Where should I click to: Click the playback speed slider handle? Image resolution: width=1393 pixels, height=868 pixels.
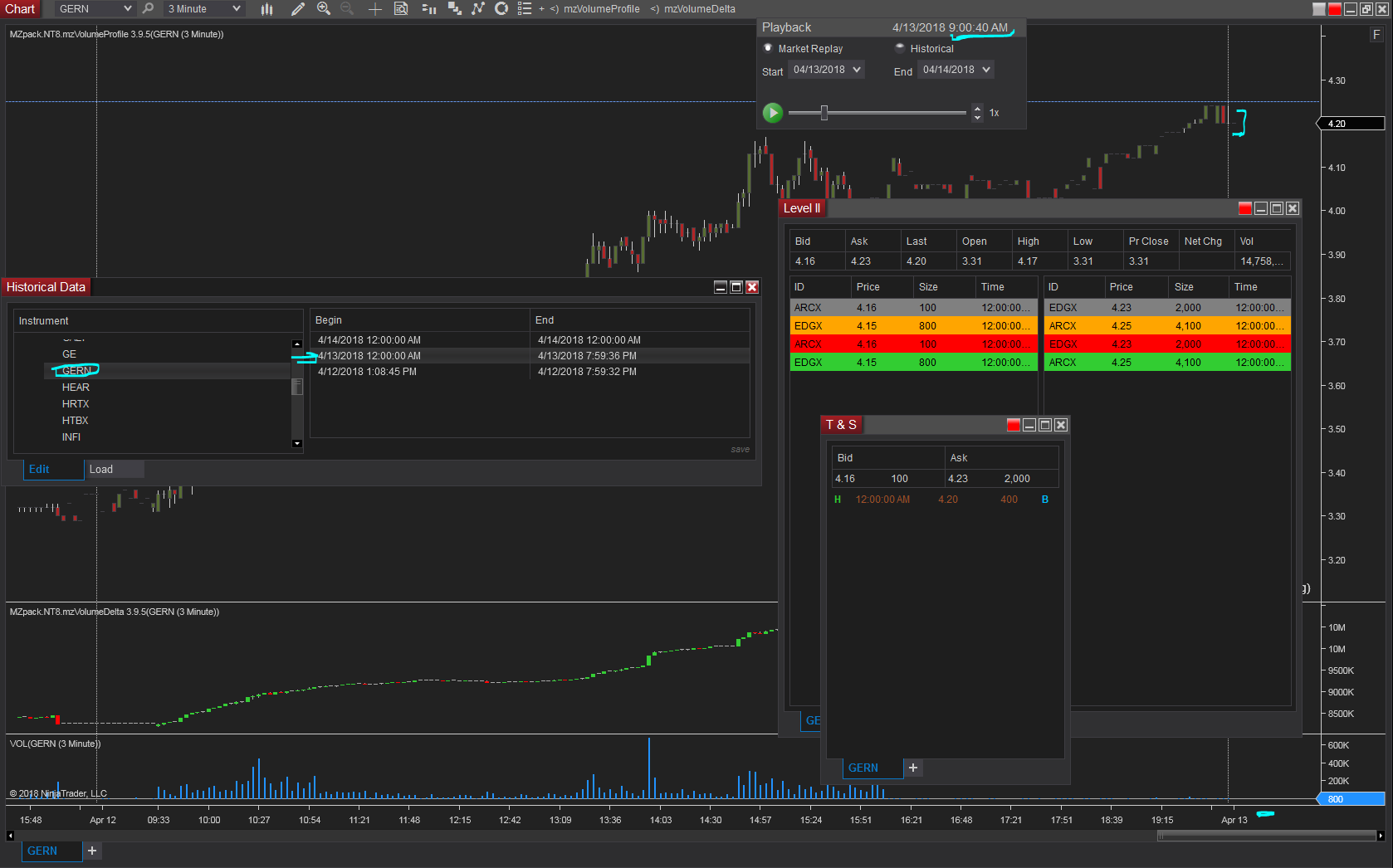824,113
